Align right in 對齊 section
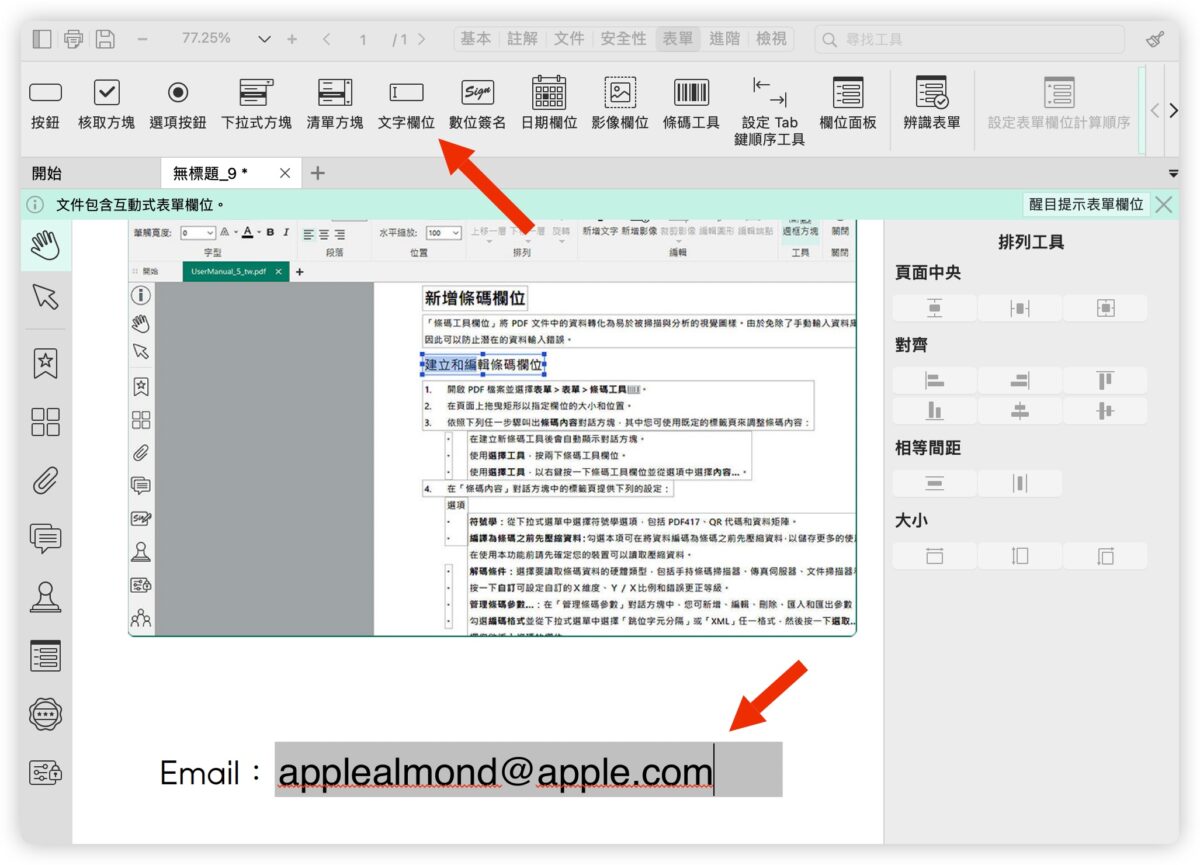Screen dimensions: 1200x865 point(1020,381)
